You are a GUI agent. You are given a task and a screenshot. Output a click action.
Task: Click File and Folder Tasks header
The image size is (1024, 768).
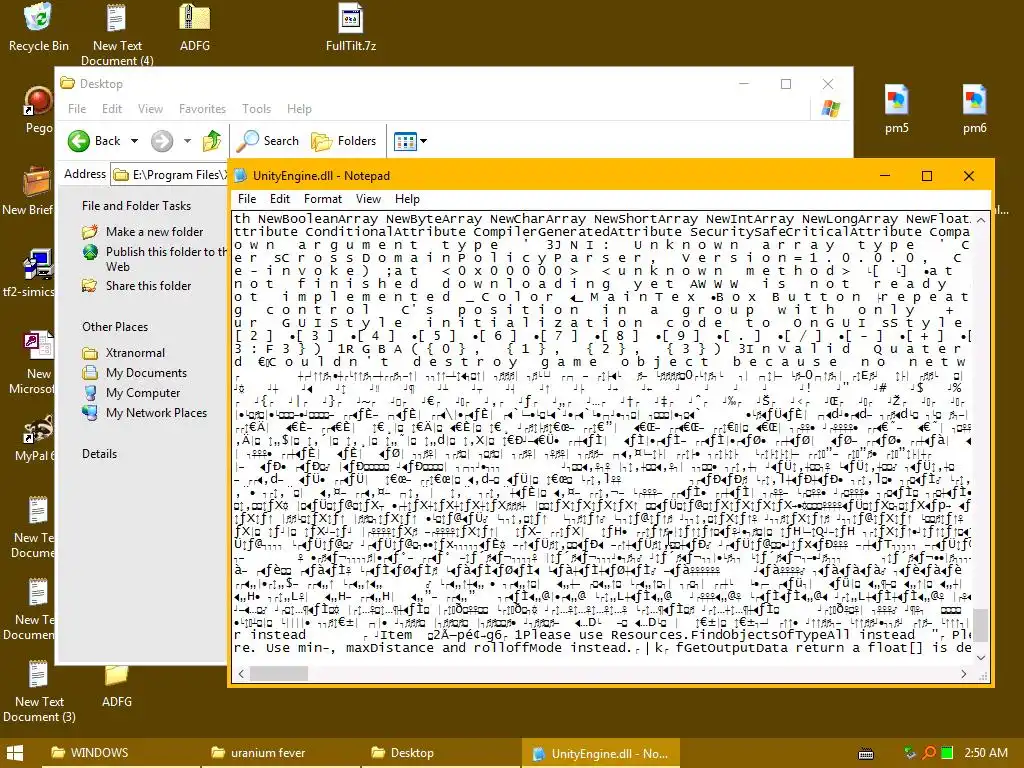[136, 206]
